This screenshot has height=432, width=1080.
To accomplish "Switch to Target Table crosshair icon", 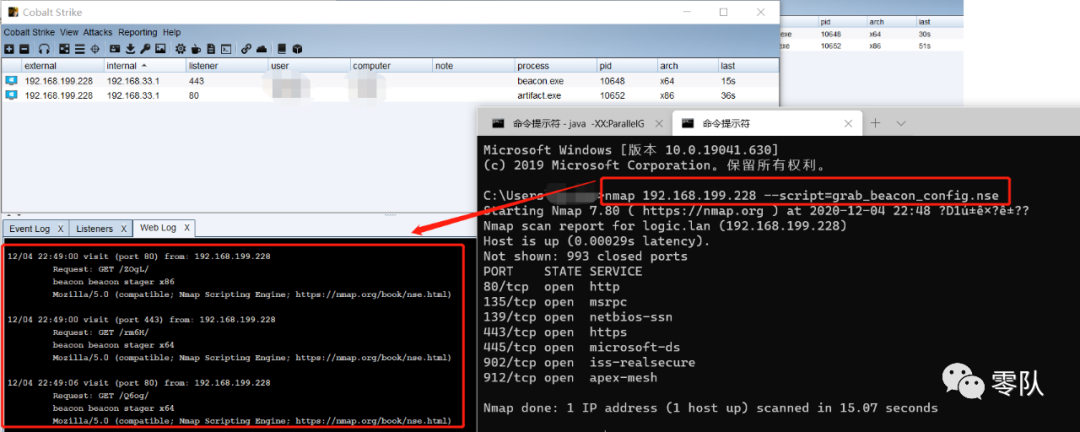I will (94, 49).
